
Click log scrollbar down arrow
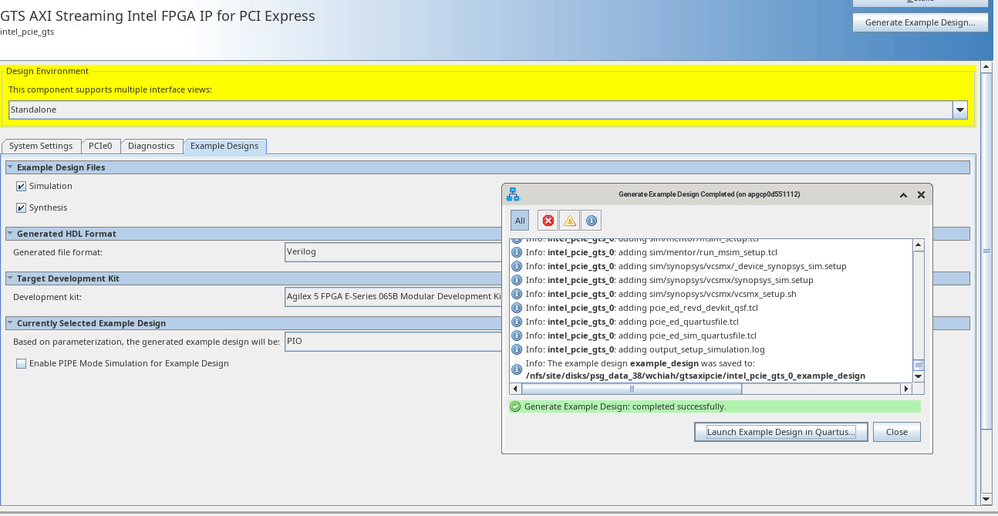point(918,377)
